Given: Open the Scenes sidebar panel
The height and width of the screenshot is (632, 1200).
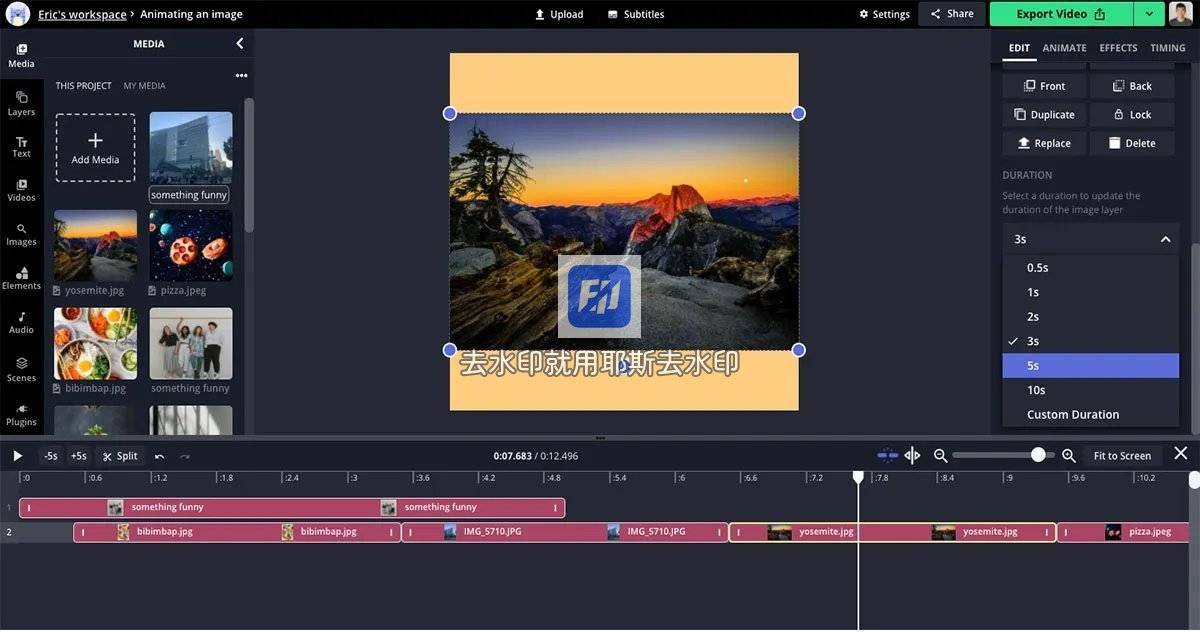Looking at the screenshot, I should click(21, 369).
